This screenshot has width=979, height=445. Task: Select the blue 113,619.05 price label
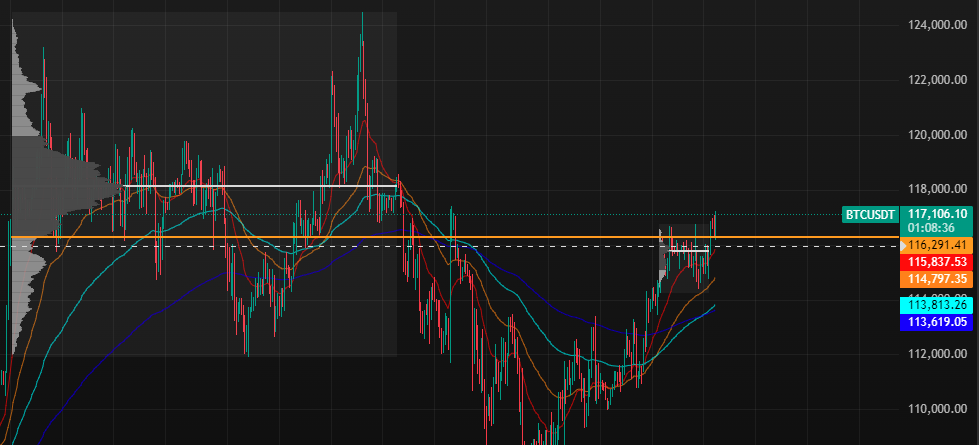tap(937, 322)
